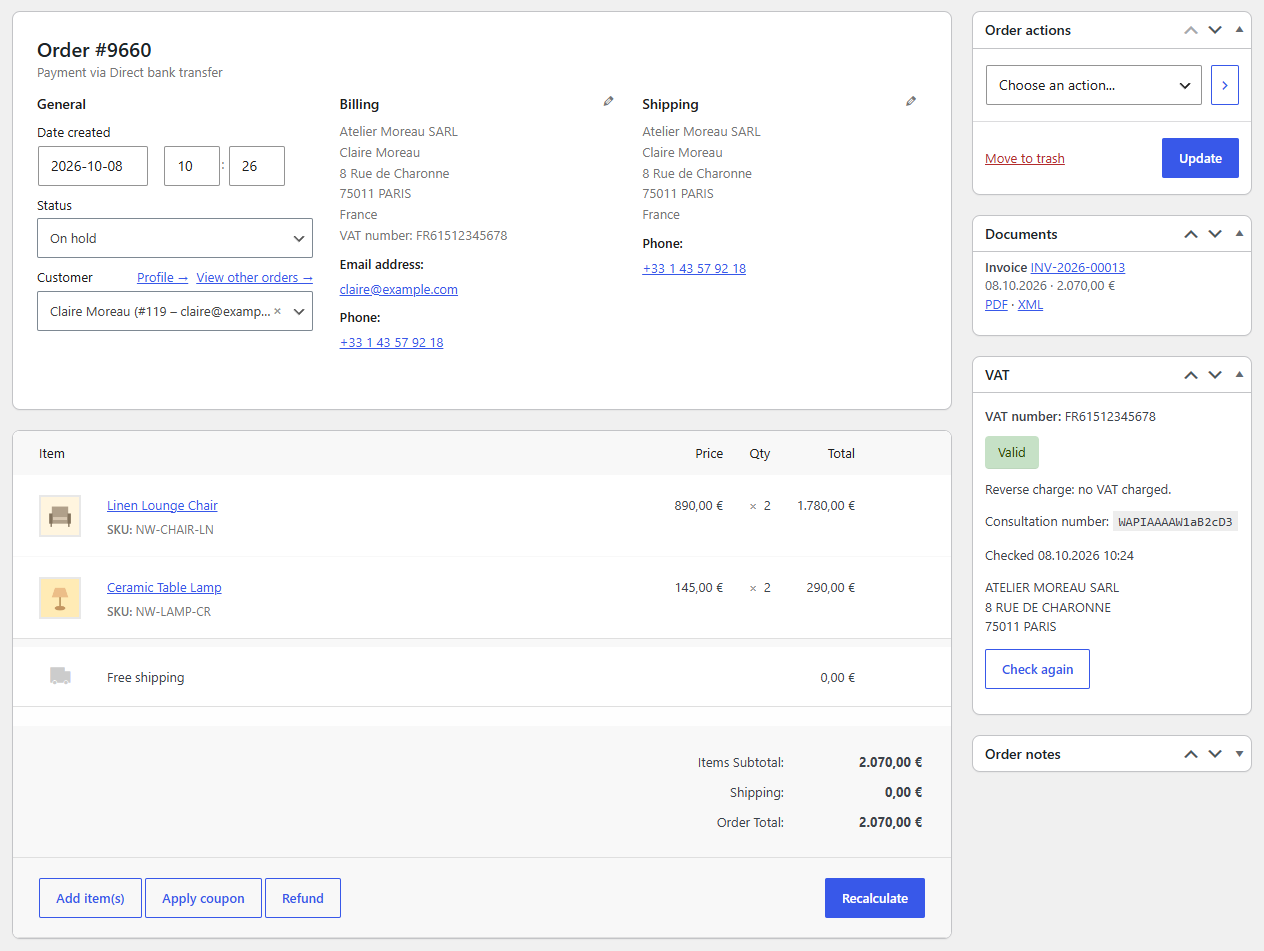Collapse the Documents panel
Image resolution: width=1264 pixels, height=951 pixels.
tap(1239, 234)
